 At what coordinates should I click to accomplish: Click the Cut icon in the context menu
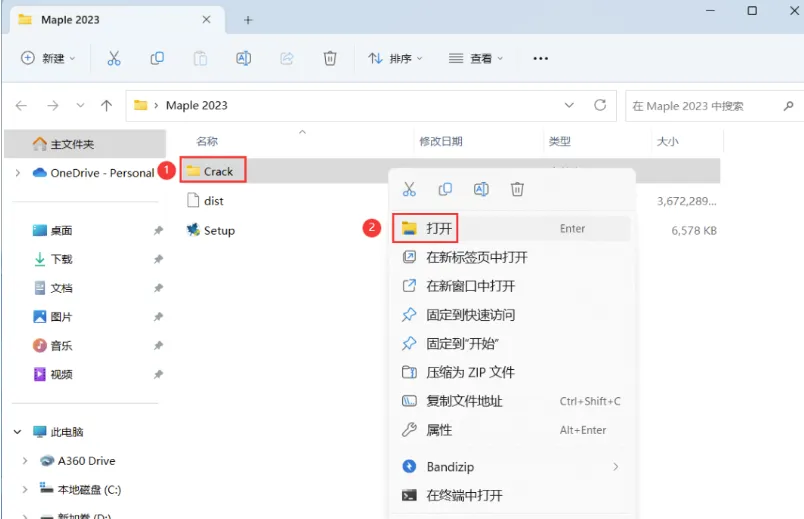409,189
